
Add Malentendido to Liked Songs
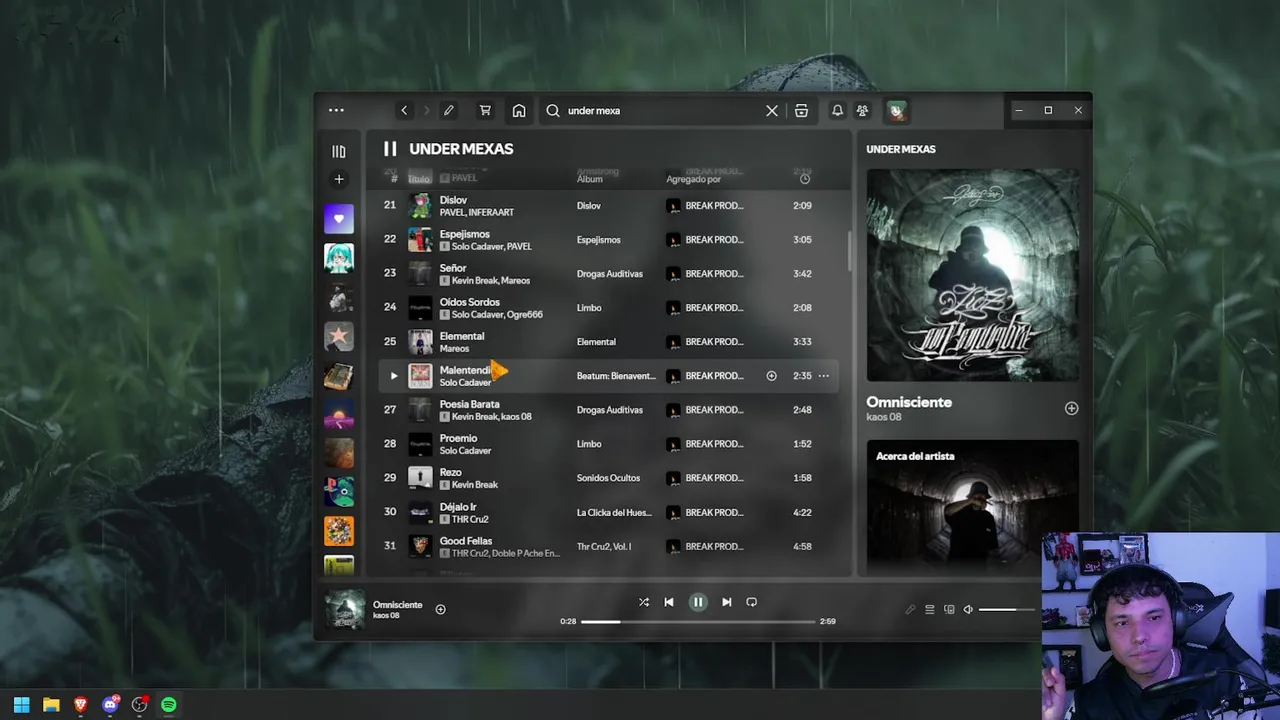[x=771, y=376]
